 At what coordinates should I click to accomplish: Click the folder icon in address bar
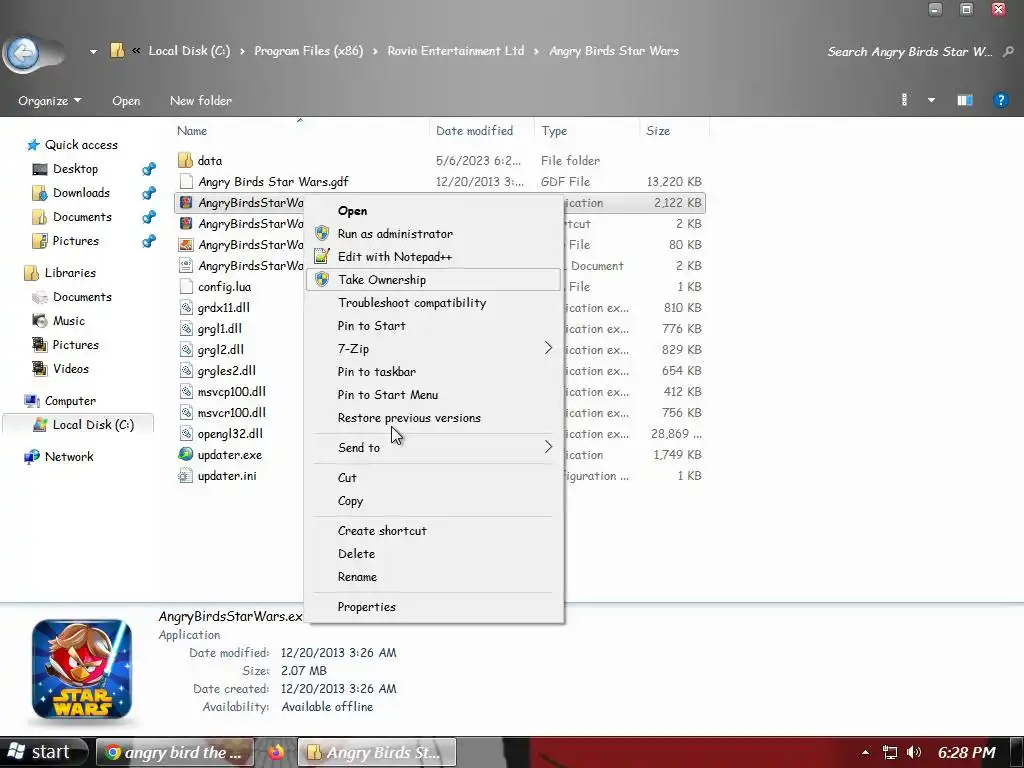click(x=117, y=50)
